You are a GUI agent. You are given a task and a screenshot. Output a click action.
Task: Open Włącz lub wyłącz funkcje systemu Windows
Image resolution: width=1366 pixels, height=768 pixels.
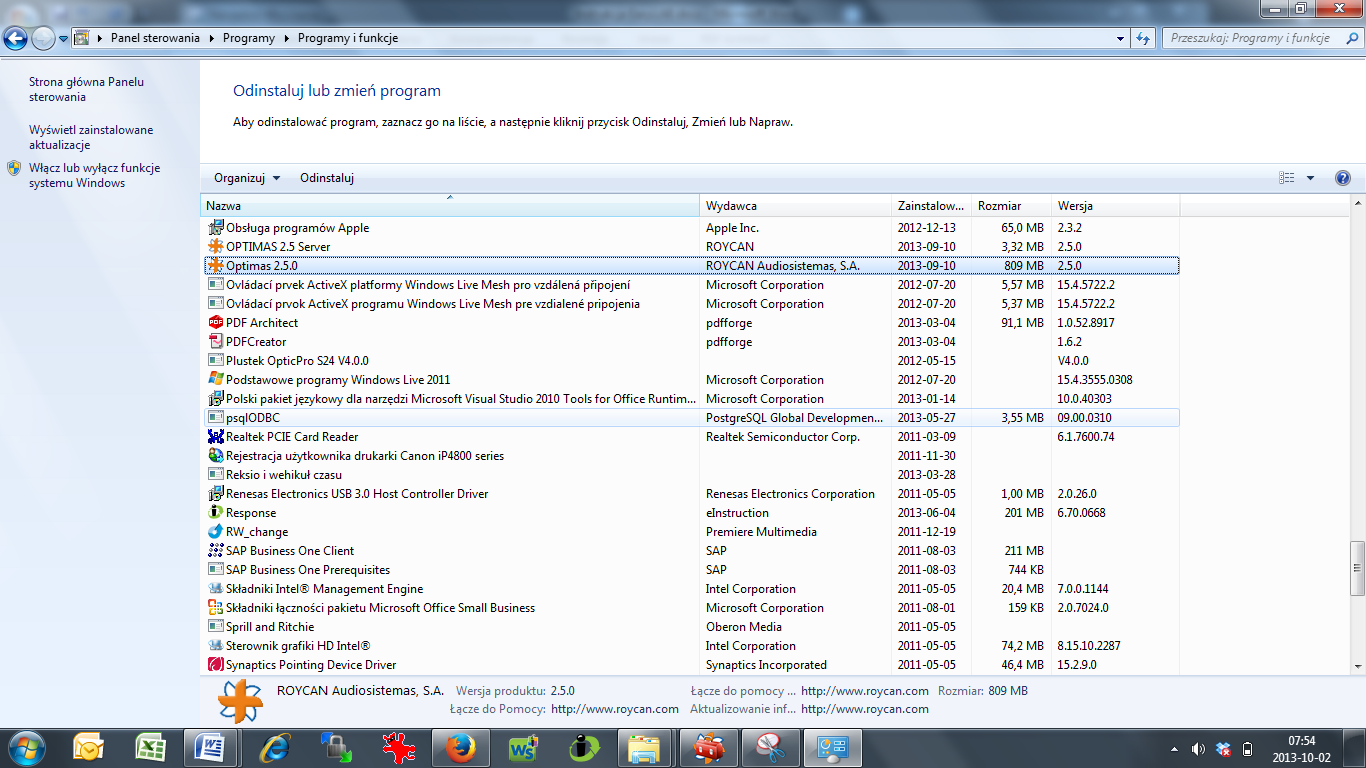pos(94,176)
